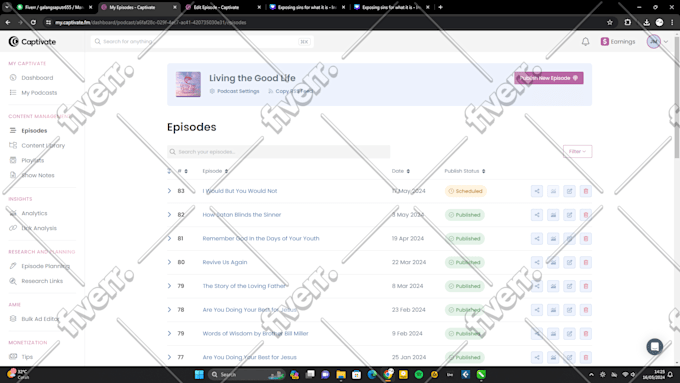
Task: View analytics for 'The Story of the Loving Father'
Action: (553, 286)
